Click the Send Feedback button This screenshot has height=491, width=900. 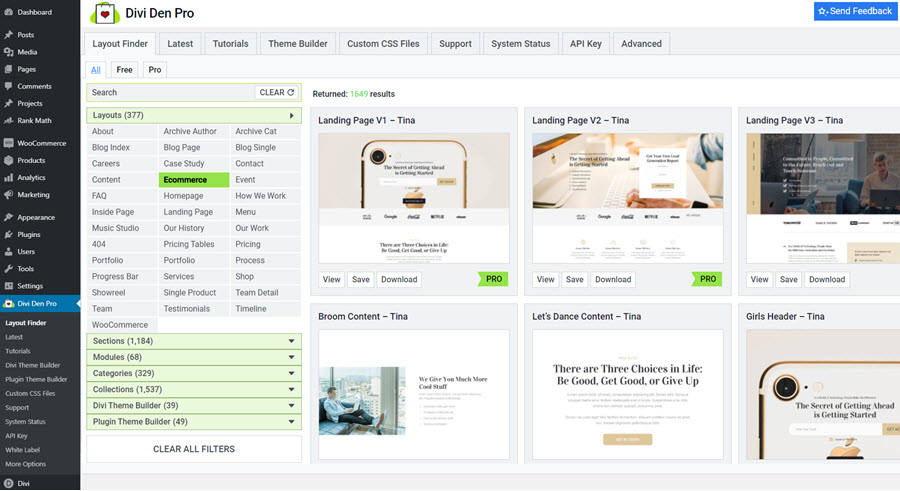click(x=855, y=11)
